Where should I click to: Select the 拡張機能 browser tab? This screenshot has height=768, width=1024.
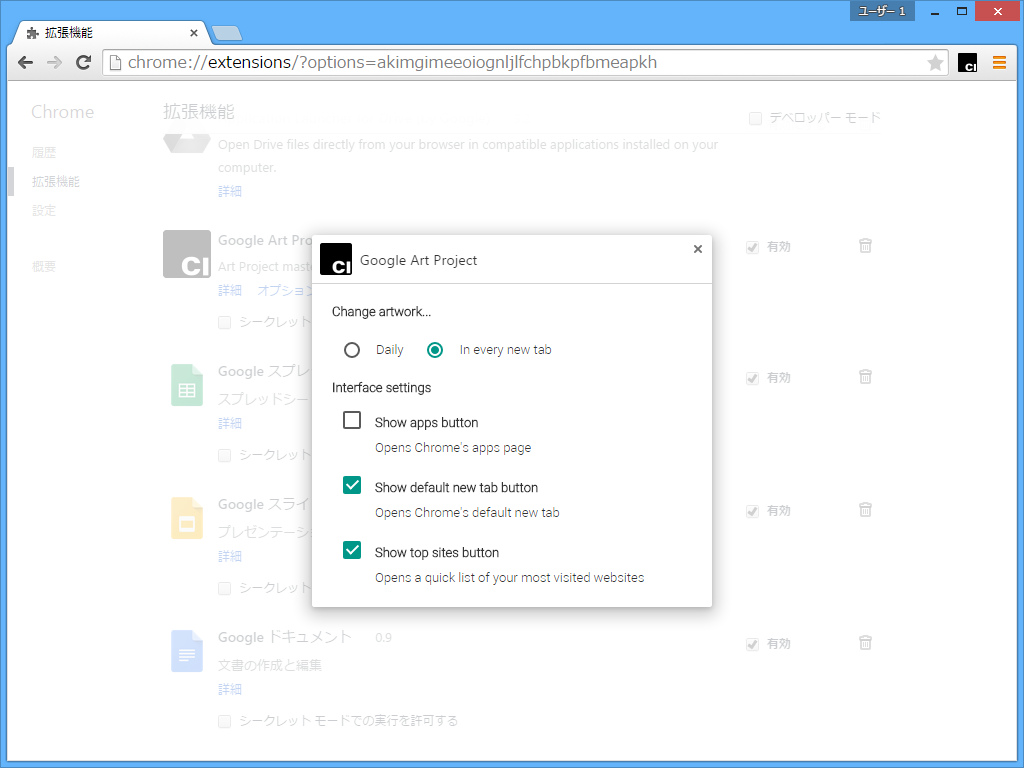pyautogui.click(x=111, y=33)
